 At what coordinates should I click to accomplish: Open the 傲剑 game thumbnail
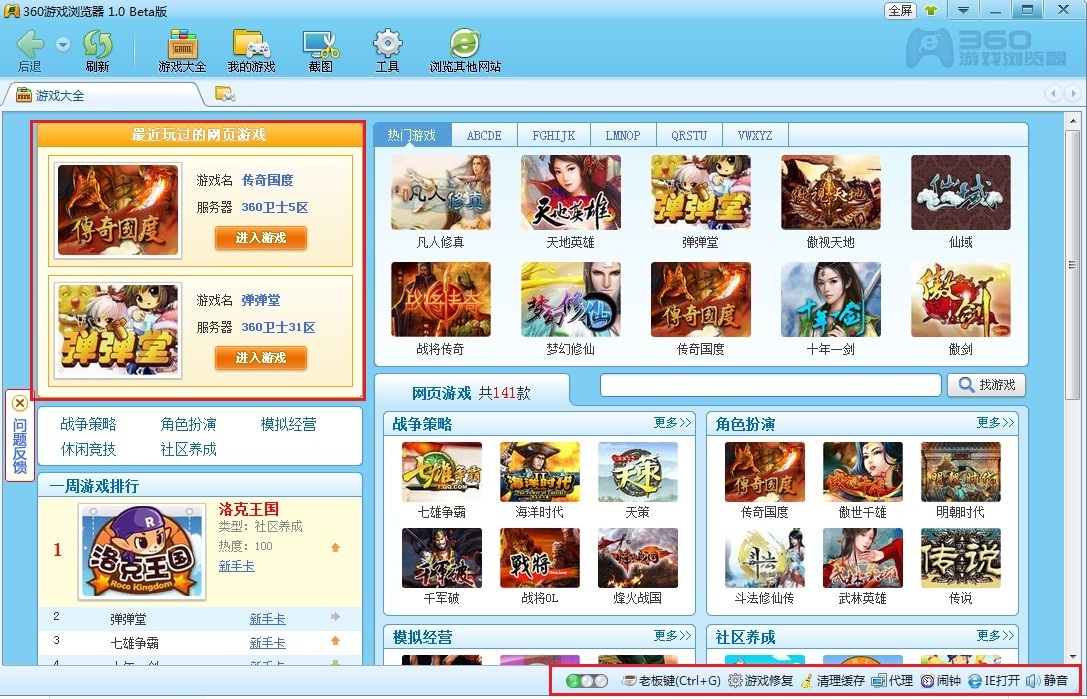tap(961, 299)
